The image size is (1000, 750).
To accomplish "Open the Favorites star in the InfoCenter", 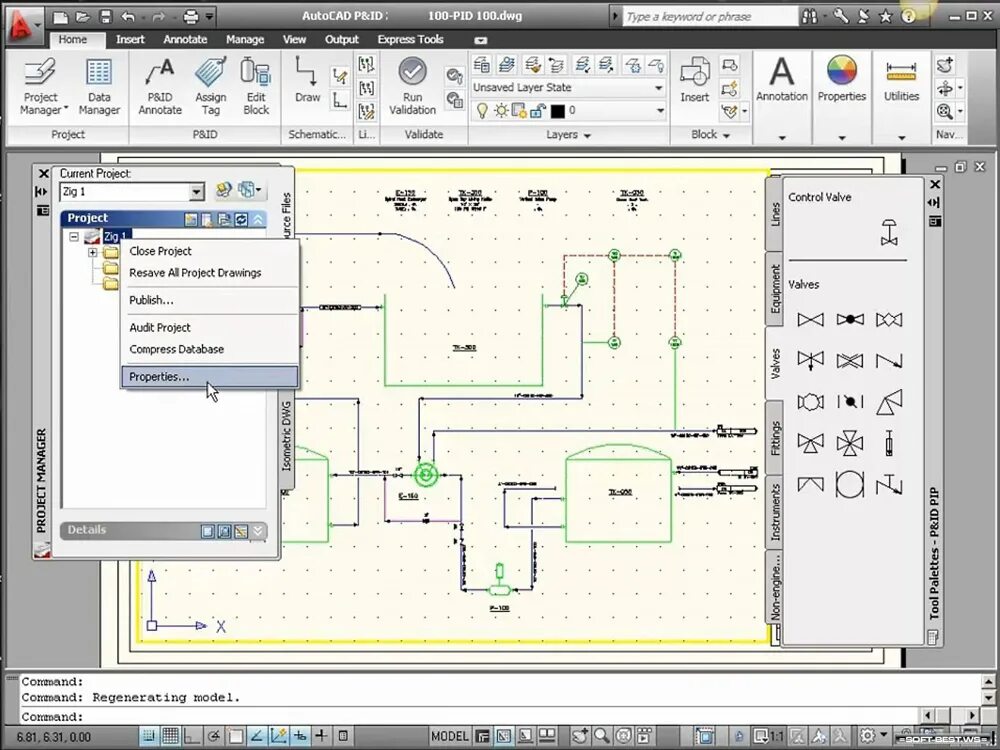I will pyautogui.click(x=885, y=17).
